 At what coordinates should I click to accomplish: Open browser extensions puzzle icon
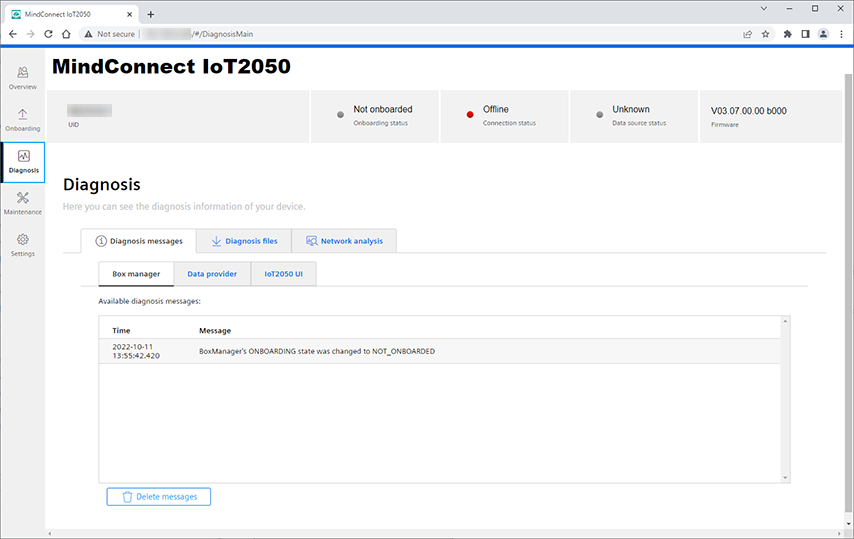(x=788, y=34)
